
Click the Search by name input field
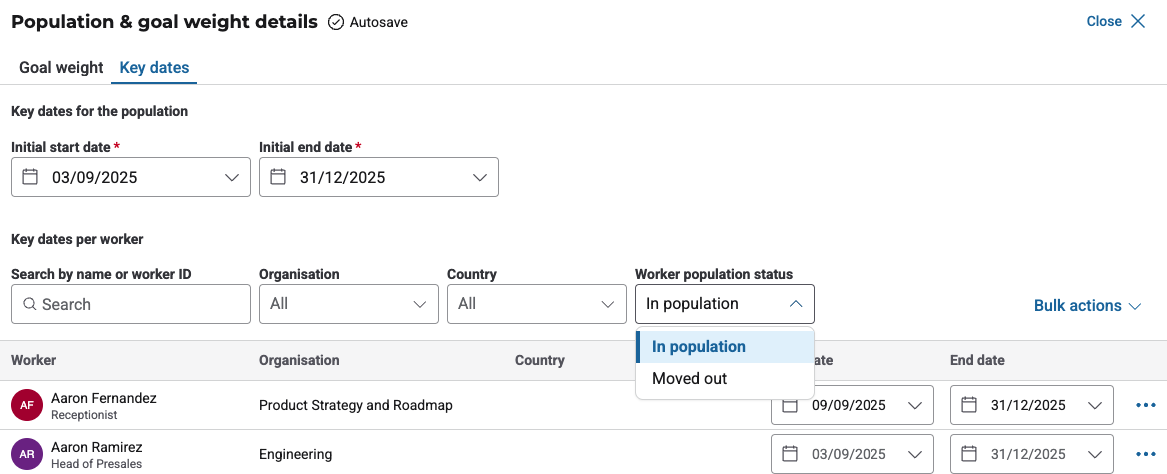click(x=131, y=304)
